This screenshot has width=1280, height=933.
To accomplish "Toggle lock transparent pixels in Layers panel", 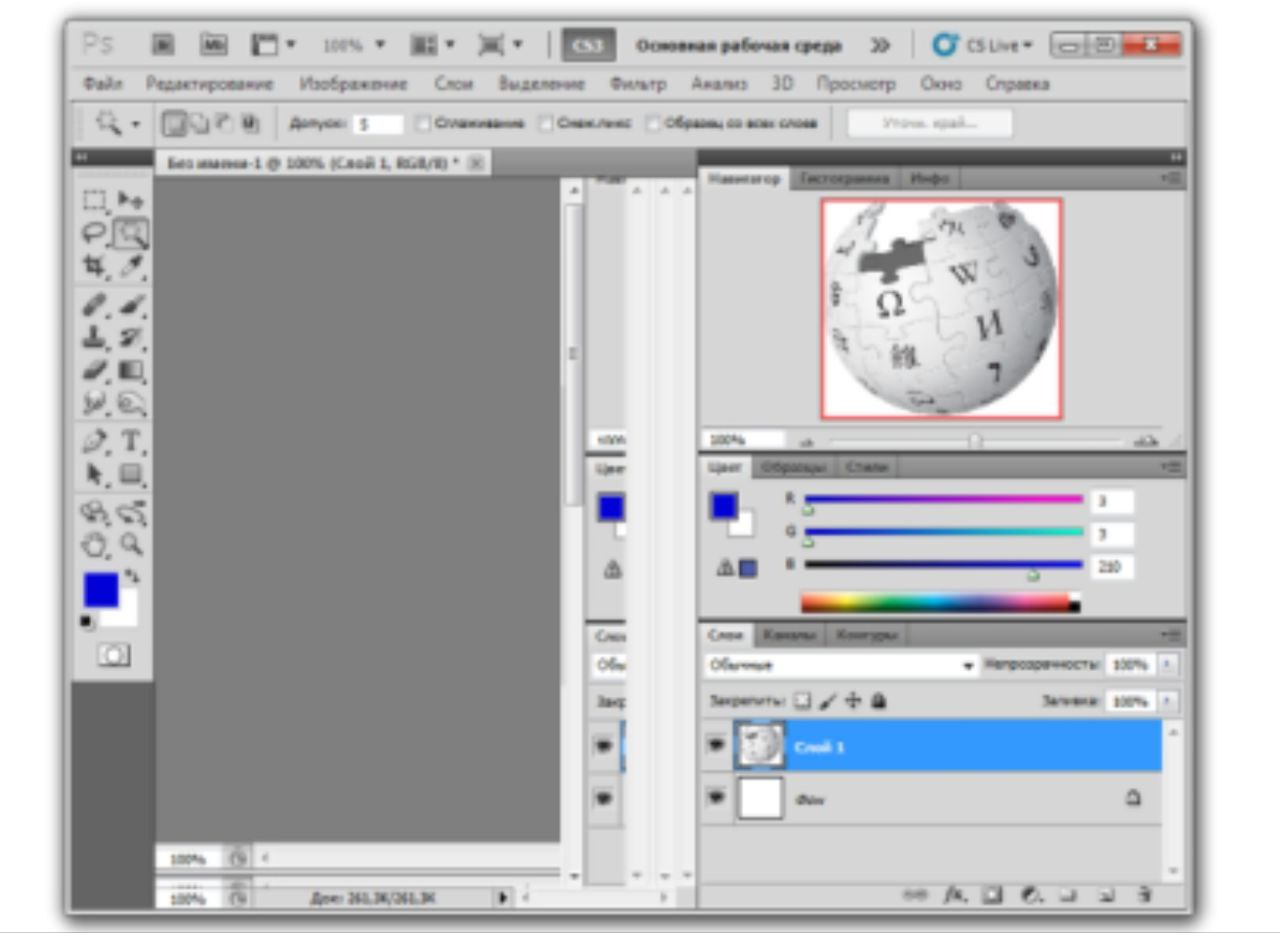I will point(802,701).
